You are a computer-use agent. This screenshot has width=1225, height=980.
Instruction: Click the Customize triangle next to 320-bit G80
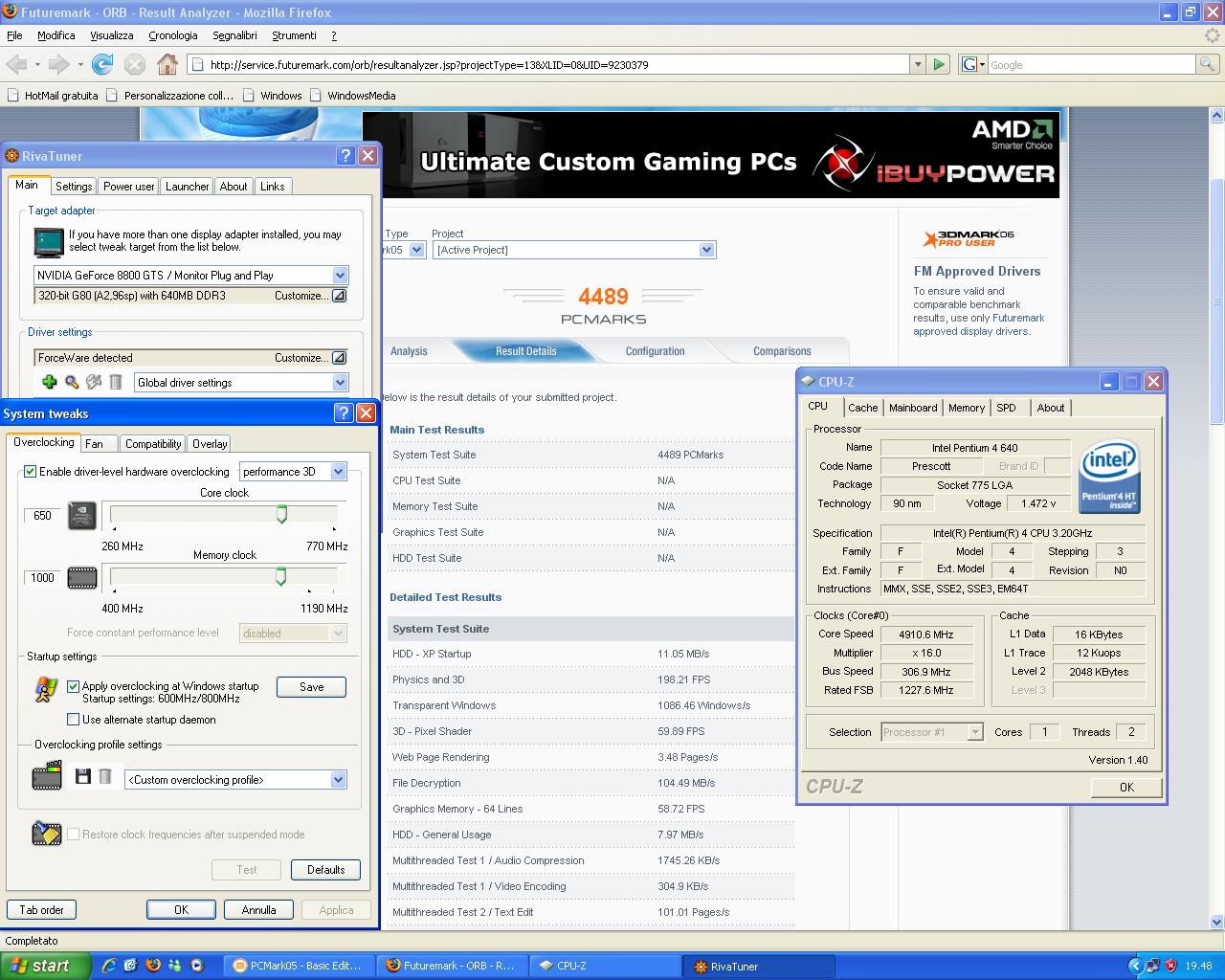point(339,296)
